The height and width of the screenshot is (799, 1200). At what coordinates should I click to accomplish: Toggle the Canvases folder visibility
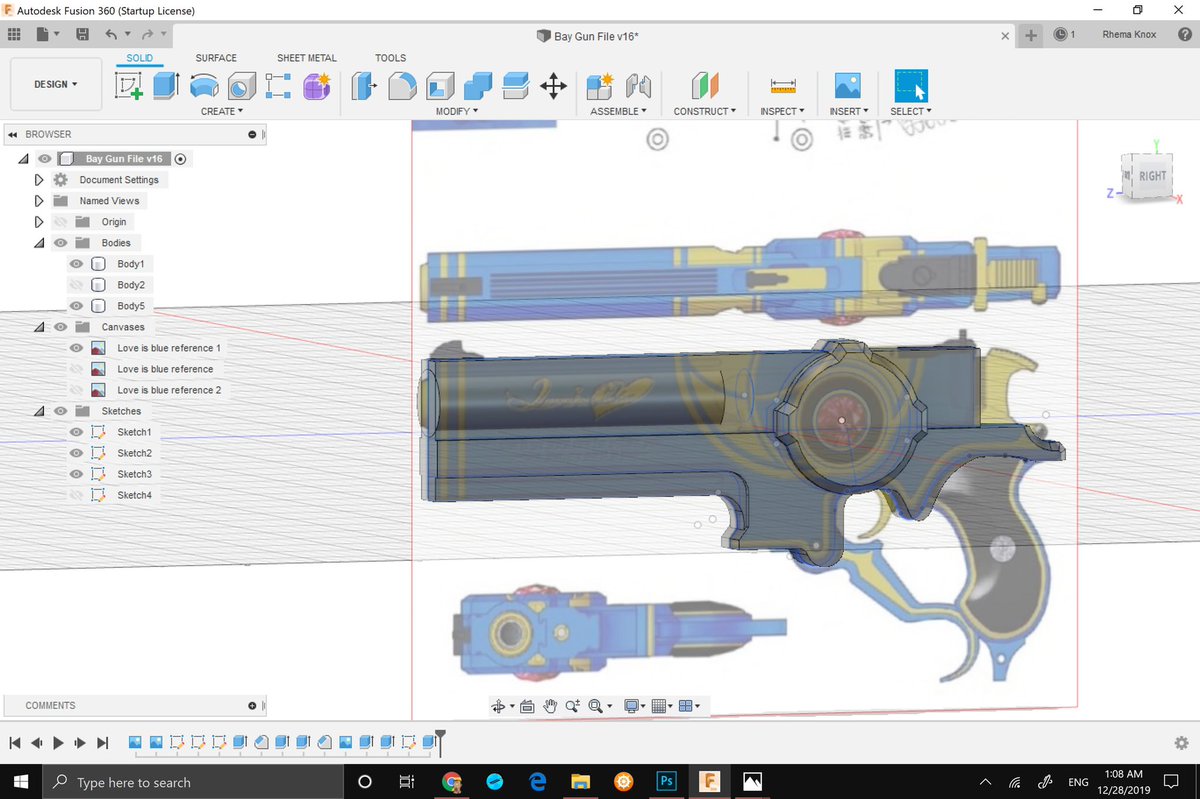tap(60, 327)
